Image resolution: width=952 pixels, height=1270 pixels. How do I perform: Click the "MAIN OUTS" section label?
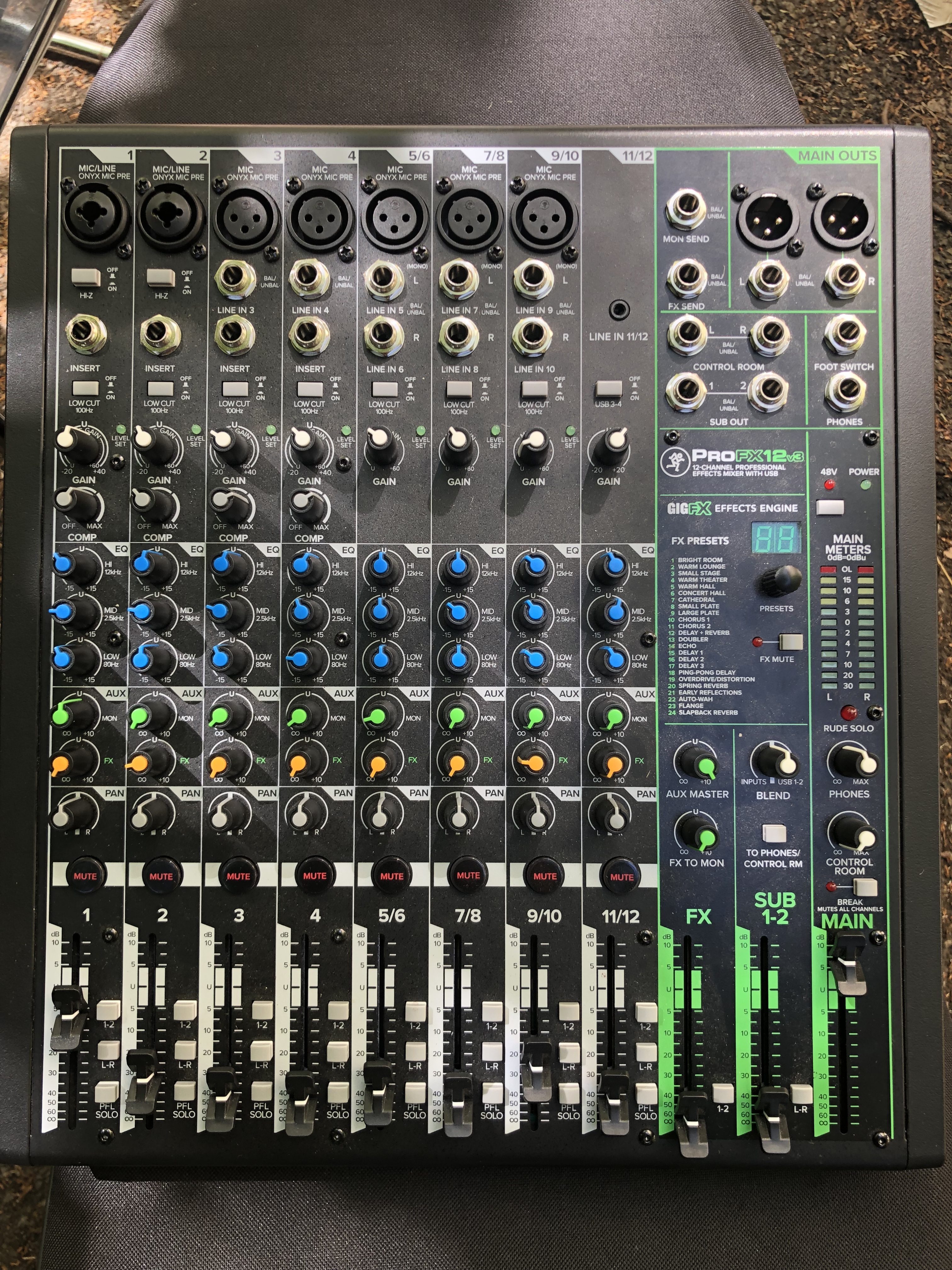click(837, 155)
